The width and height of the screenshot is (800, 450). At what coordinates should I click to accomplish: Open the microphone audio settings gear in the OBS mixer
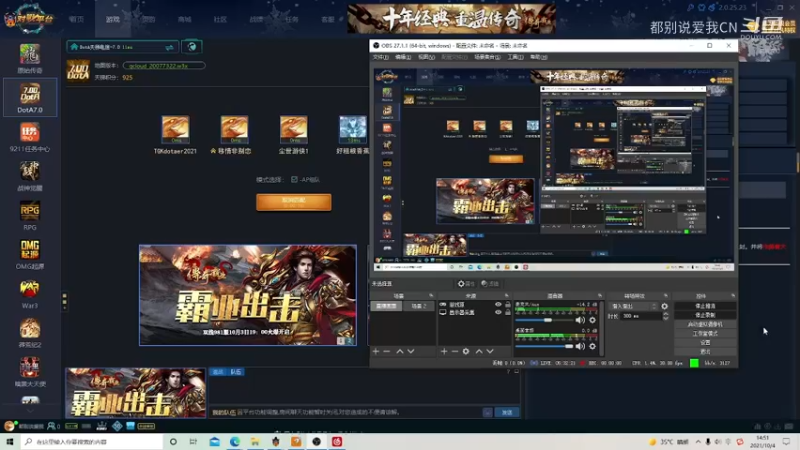(x=592, y=320)
